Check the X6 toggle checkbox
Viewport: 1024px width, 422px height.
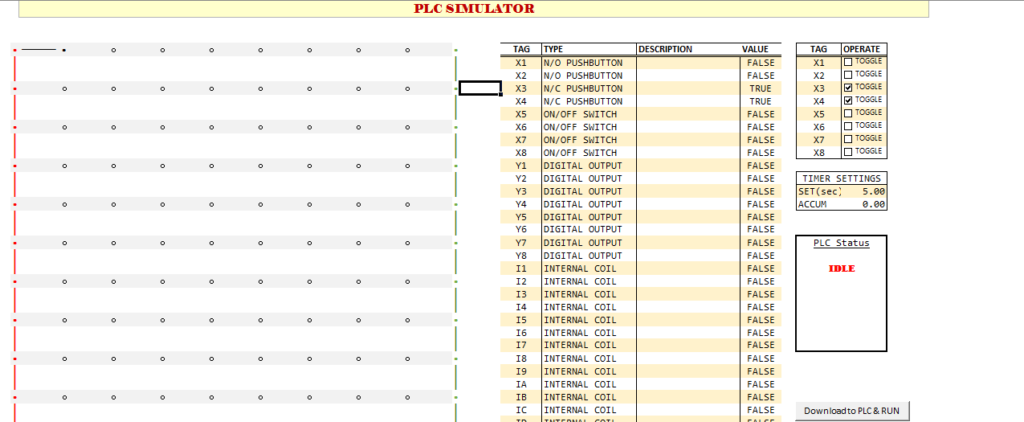click(849, 127)
